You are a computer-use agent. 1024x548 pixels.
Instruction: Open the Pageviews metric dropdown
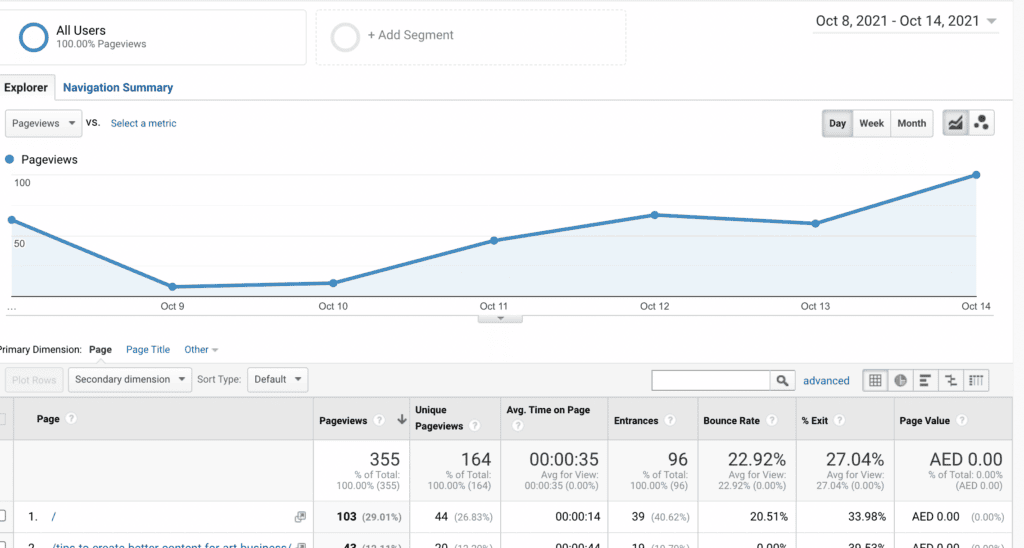coord(43,123)
